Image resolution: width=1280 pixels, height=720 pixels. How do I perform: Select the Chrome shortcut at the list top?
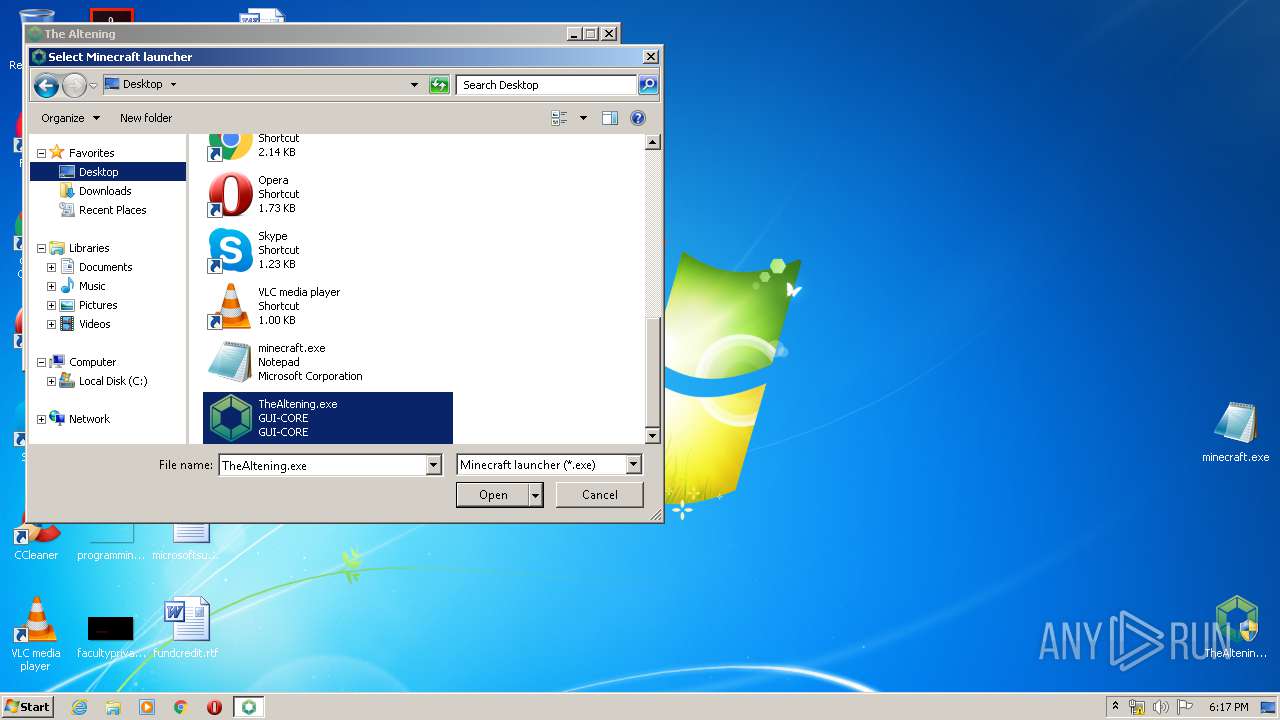(328, 147)
